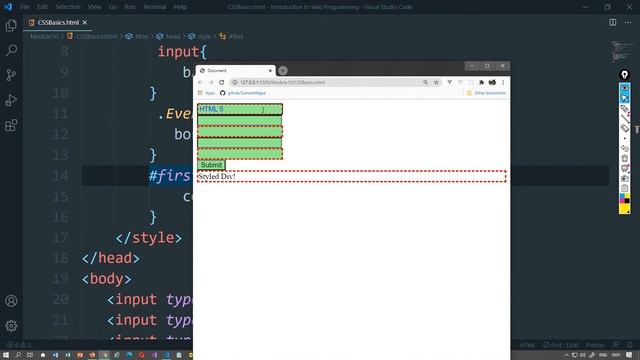Screen dimensions: 640x360
Task: Click the zoom magnifier icon in the address bar
Action: [425, 82]
